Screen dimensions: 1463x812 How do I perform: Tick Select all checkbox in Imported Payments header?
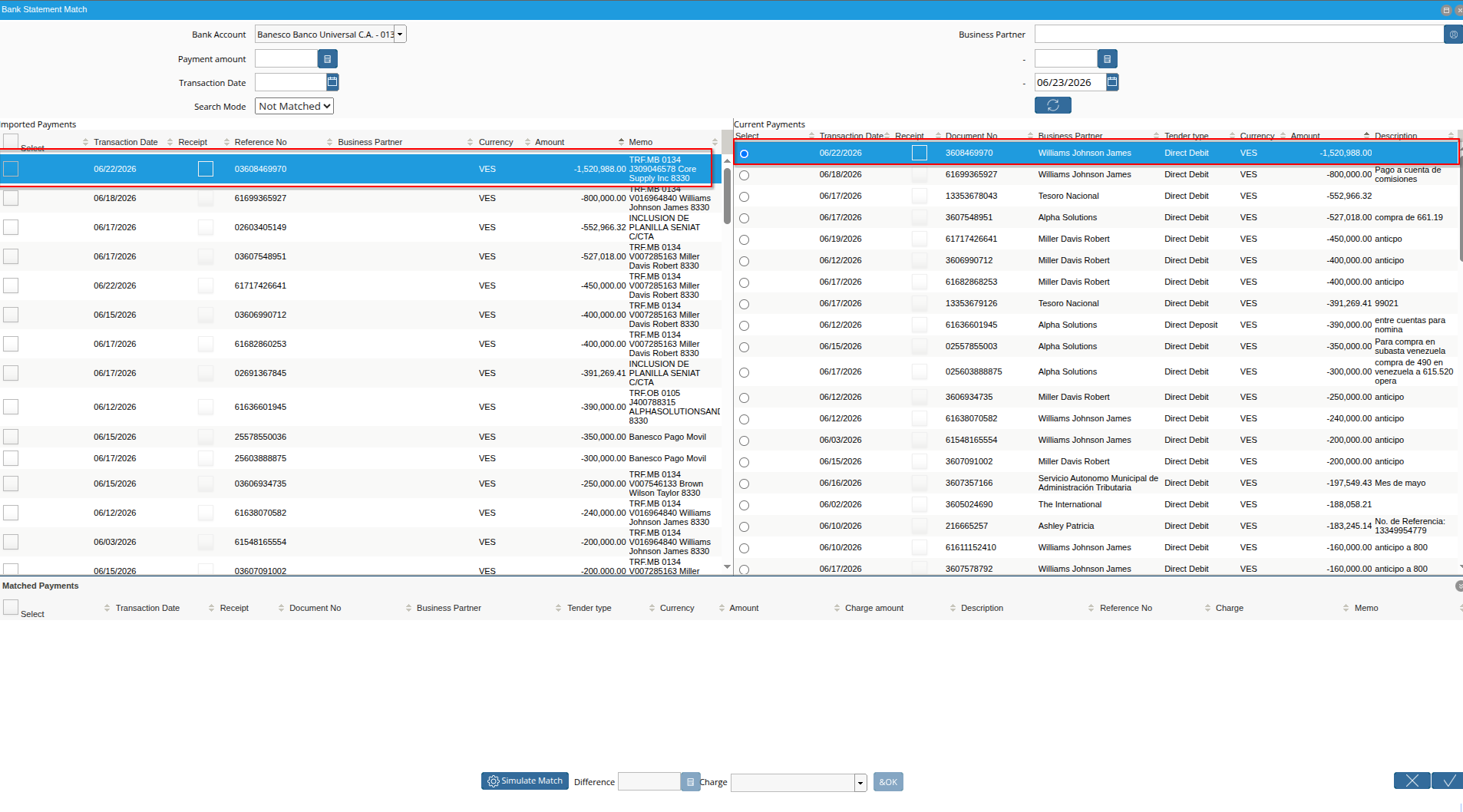(x=11, y=141)
